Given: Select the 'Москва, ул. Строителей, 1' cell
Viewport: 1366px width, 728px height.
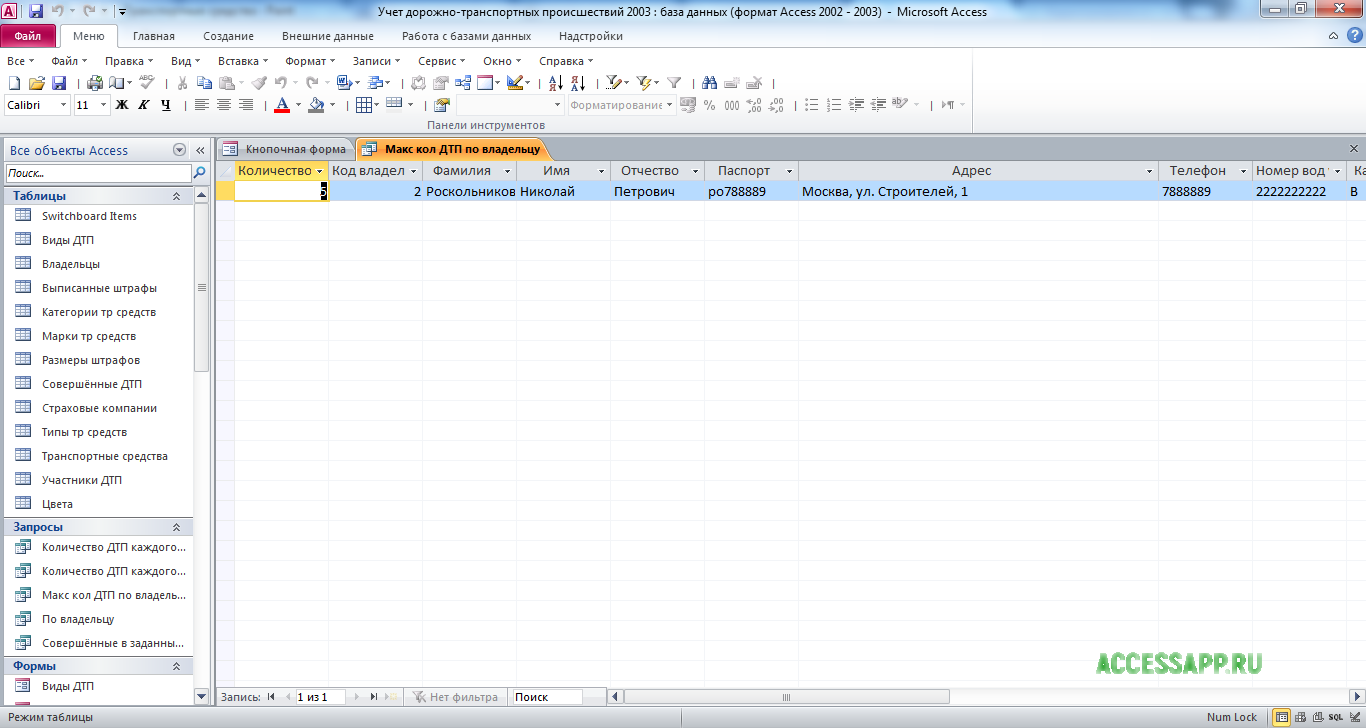Looking at the screenshot, I should coord(978,191).
